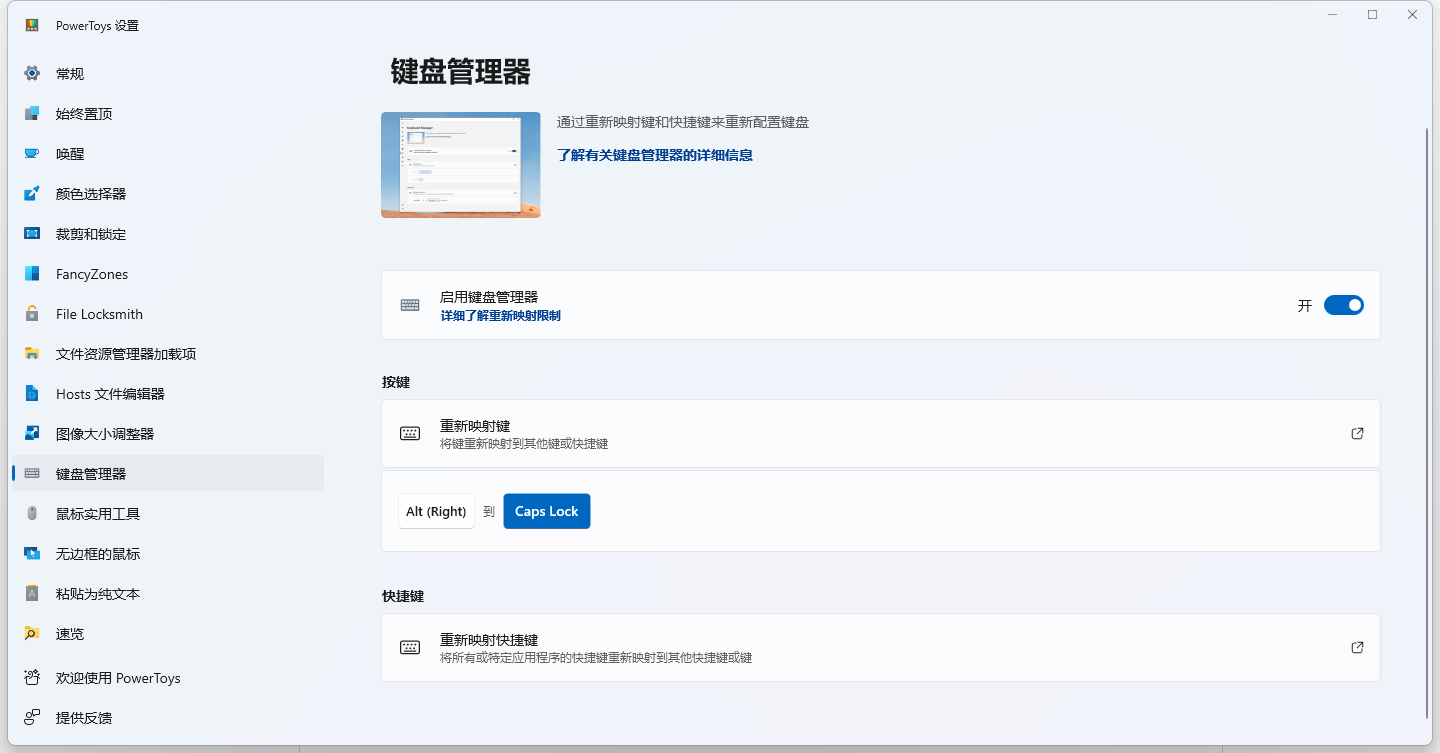The height and width of the screenshot is (753, 1440).
Task: Click the 常规 gear icon in sidebar
Action: pos(32,73)
